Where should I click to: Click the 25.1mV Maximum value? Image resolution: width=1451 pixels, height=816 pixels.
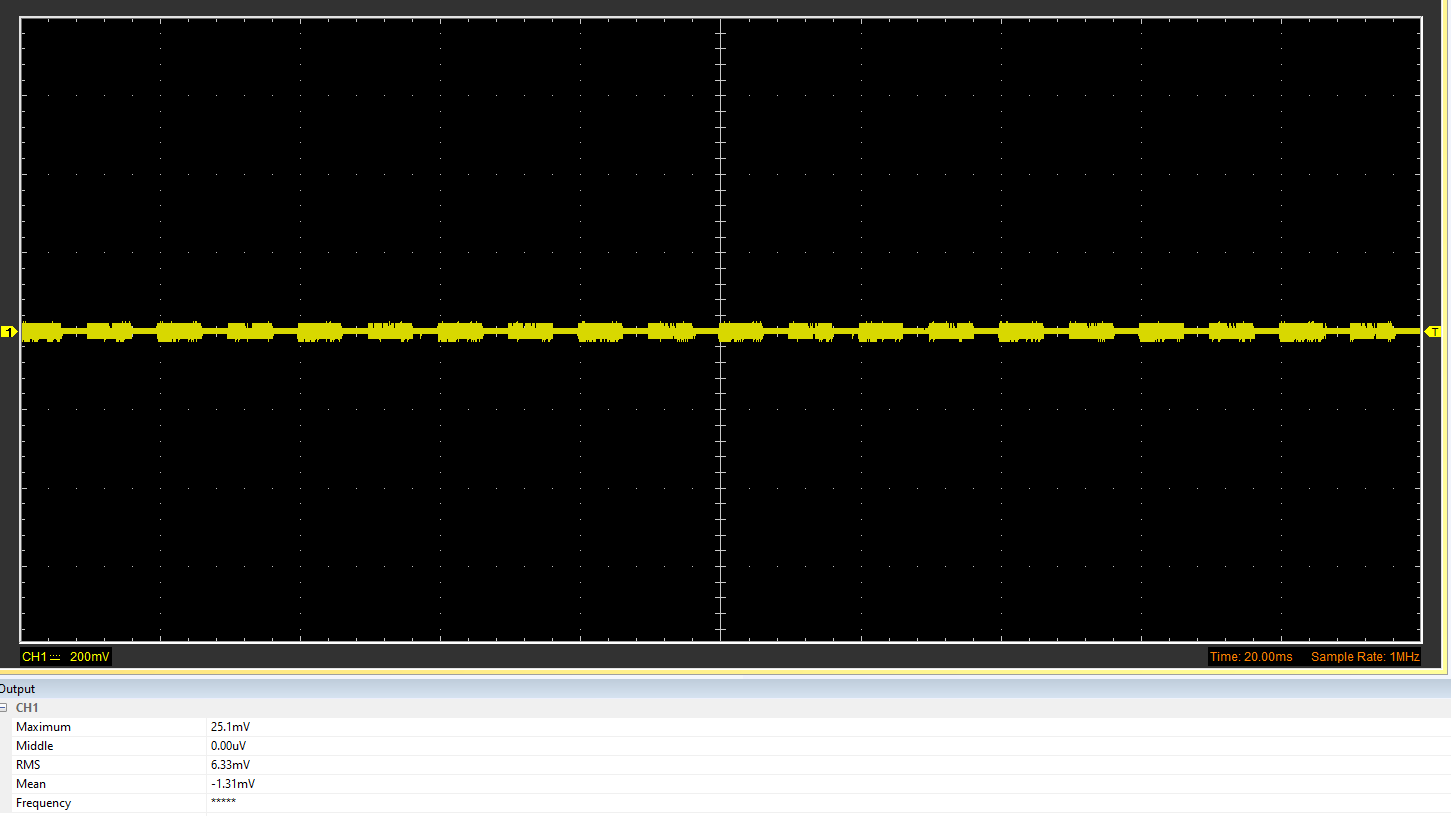(230, 727)
